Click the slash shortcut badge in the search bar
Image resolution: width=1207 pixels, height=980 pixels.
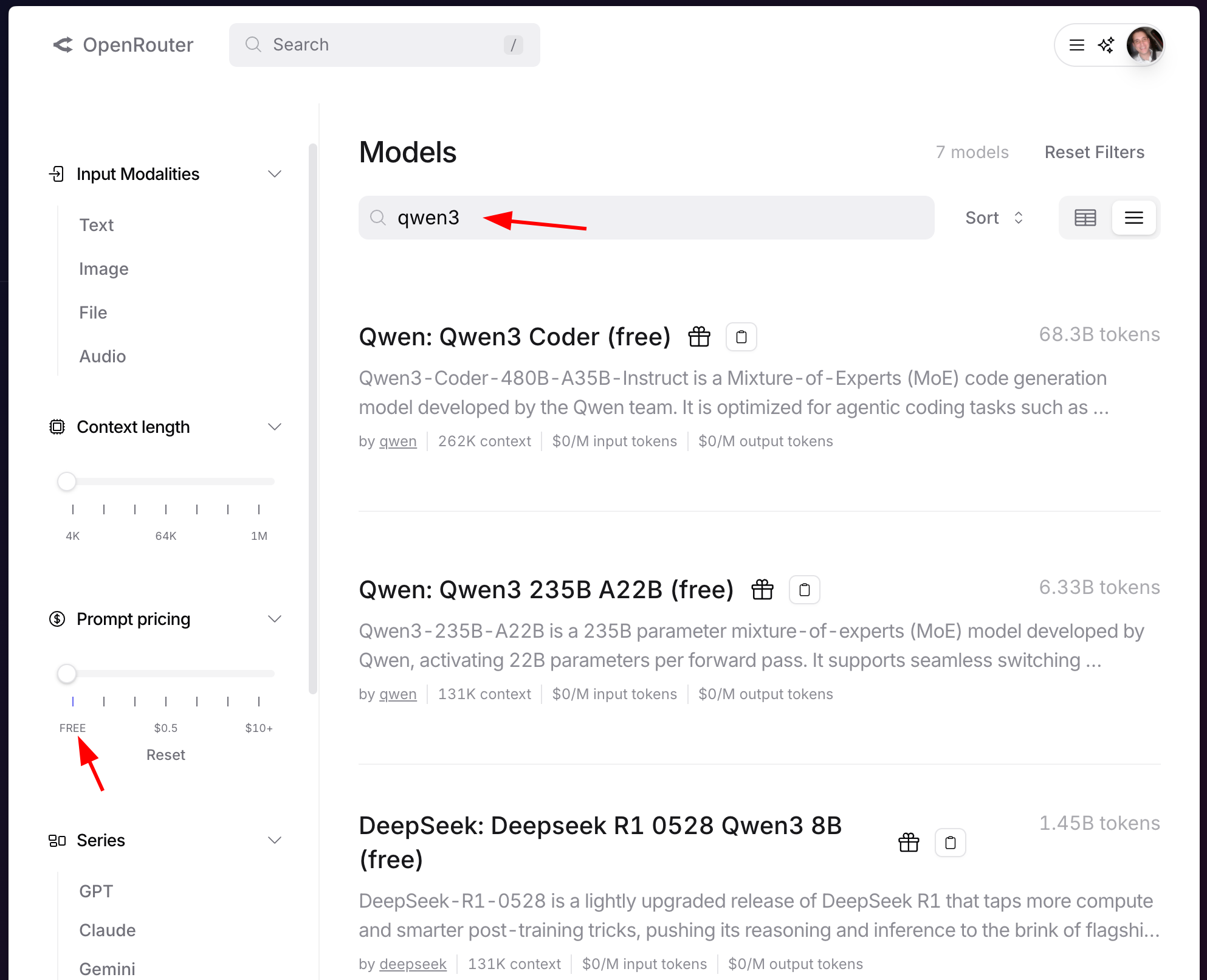[514, 45]
